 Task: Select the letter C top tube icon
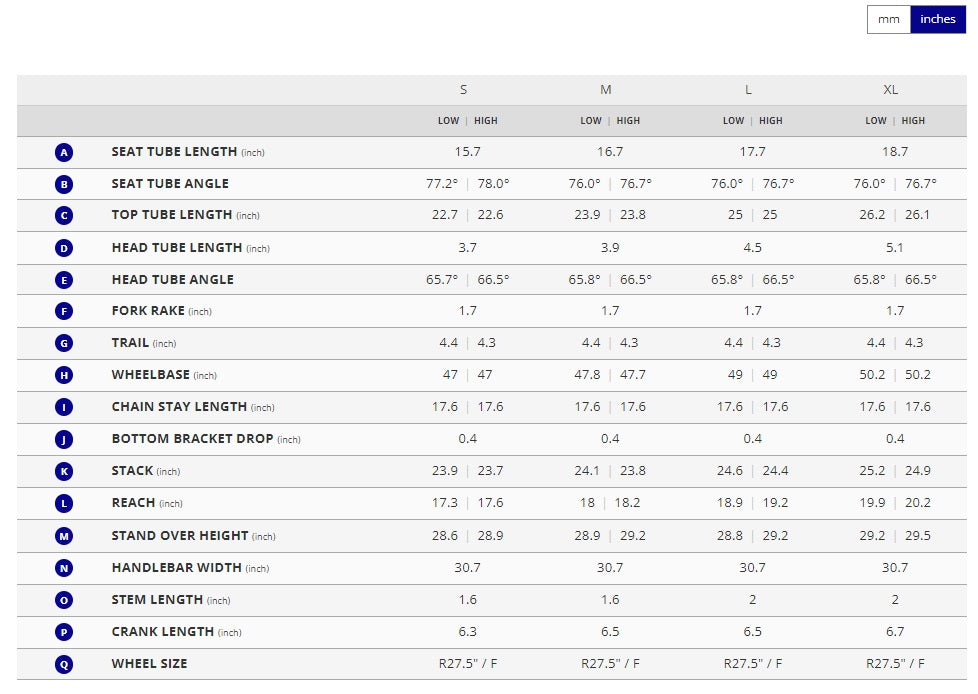(x=64, y=216)
